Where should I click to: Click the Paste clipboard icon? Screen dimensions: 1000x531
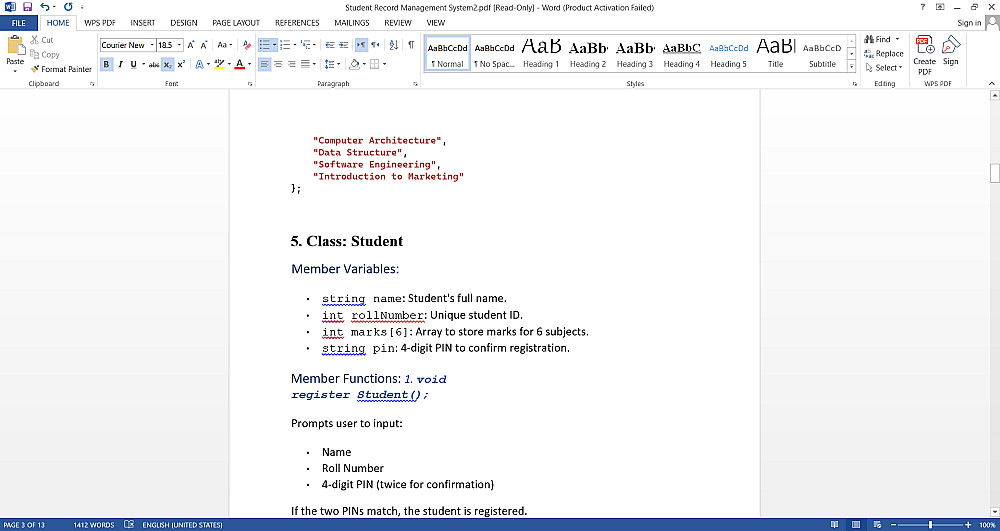pyautogui.click(x=15, y=47)
